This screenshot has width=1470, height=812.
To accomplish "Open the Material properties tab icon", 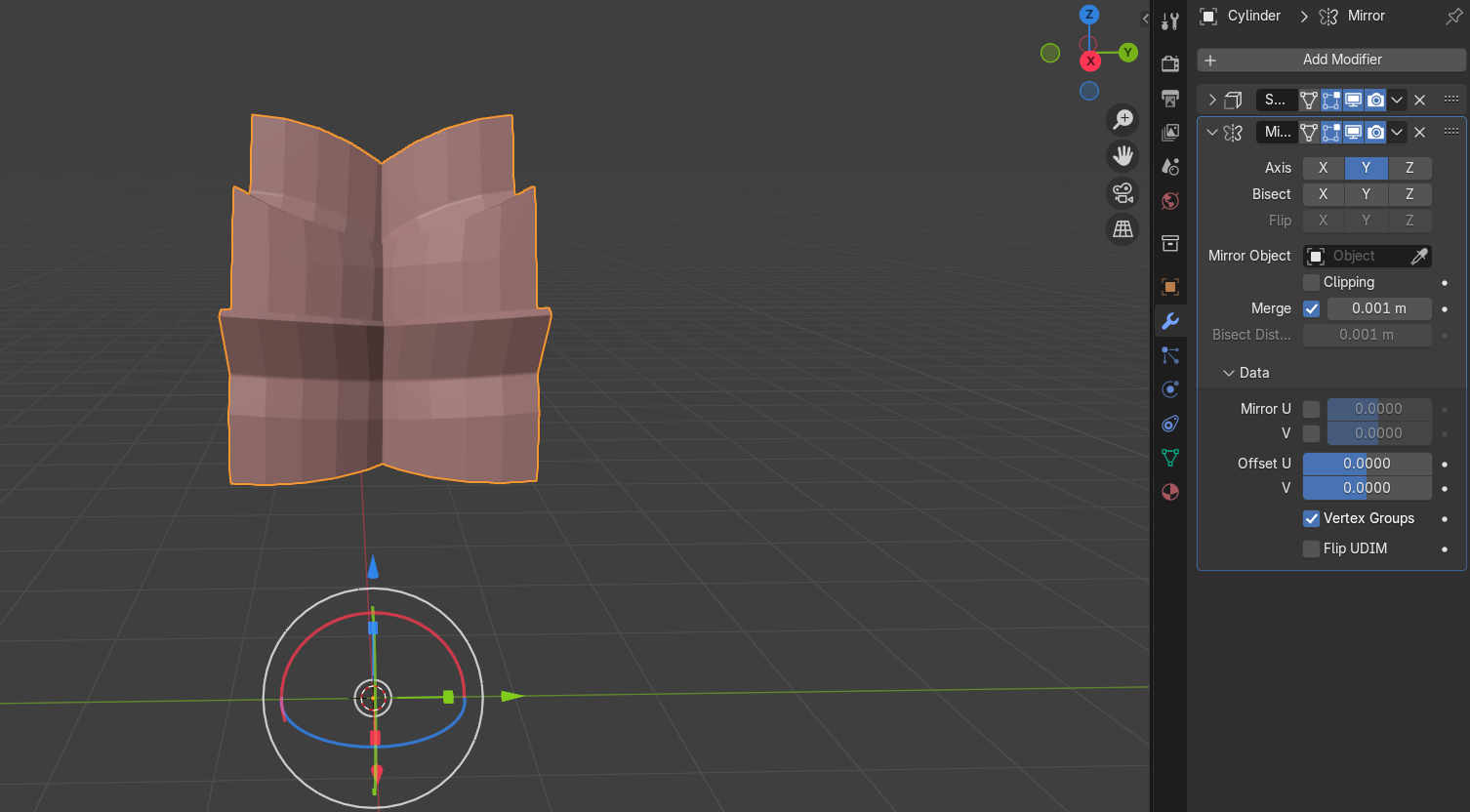I will pos(1169,492).
